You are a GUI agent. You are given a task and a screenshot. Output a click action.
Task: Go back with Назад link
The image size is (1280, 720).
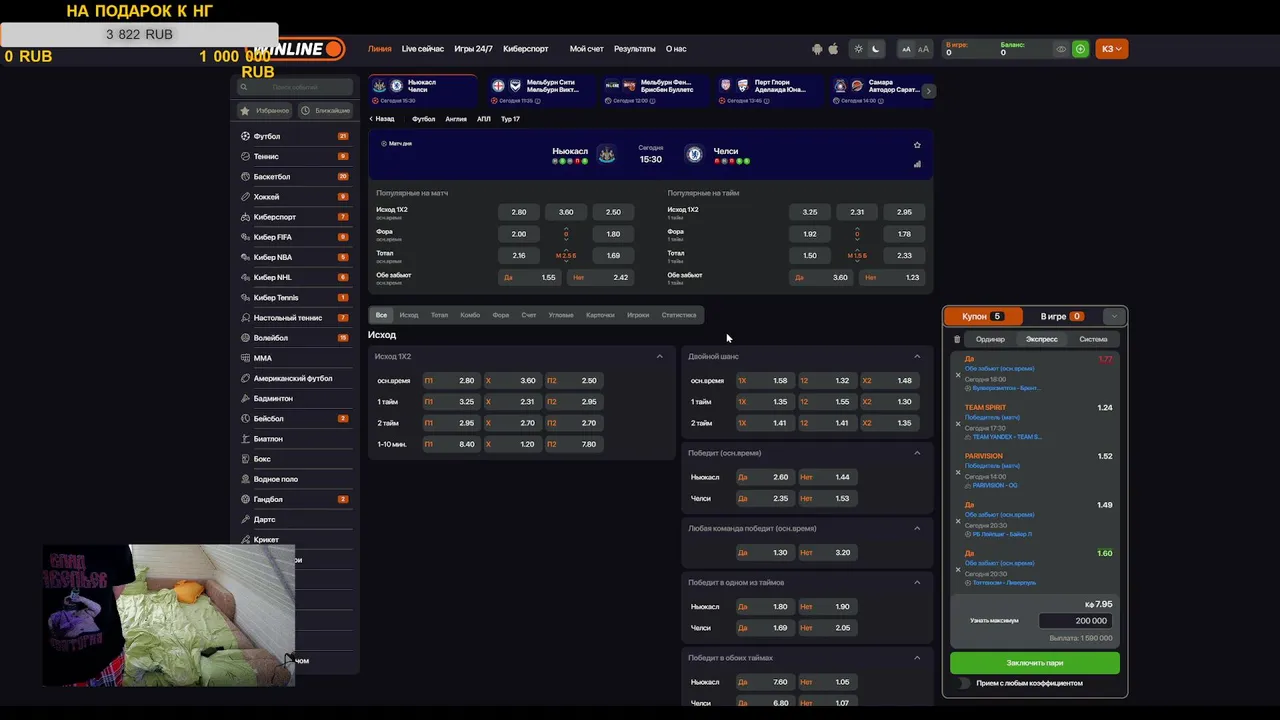[382, 119]
